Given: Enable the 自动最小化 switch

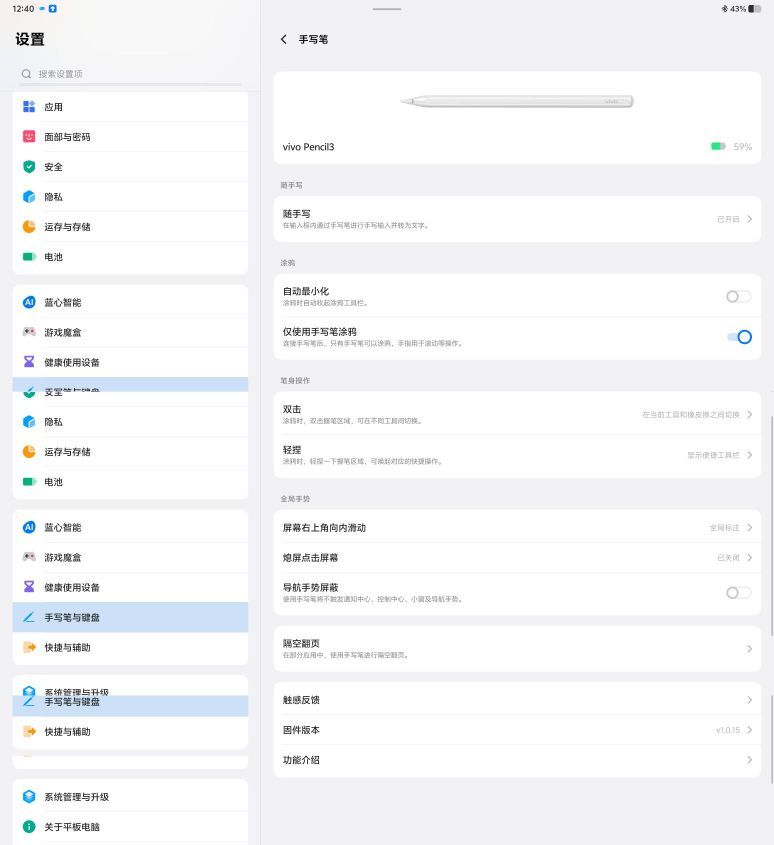Looking at the screenshot, I should pyautogui.click(x=738, y=296).
